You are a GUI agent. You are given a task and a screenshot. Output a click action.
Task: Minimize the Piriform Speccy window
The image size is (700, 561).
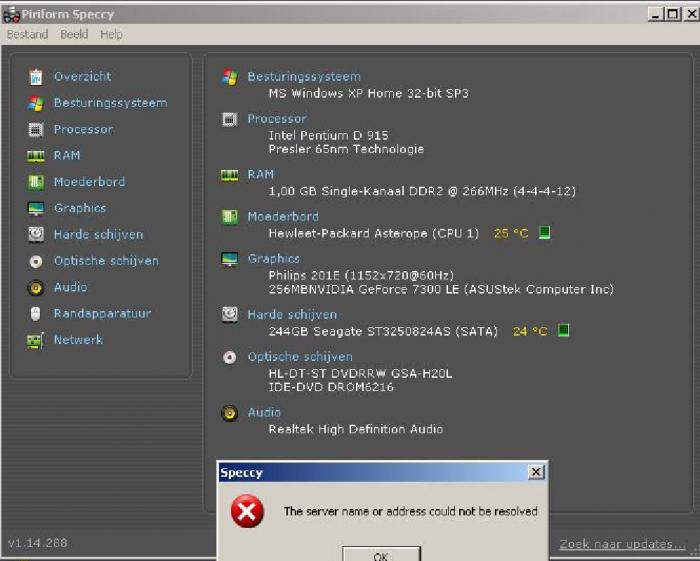pos(655,14)
